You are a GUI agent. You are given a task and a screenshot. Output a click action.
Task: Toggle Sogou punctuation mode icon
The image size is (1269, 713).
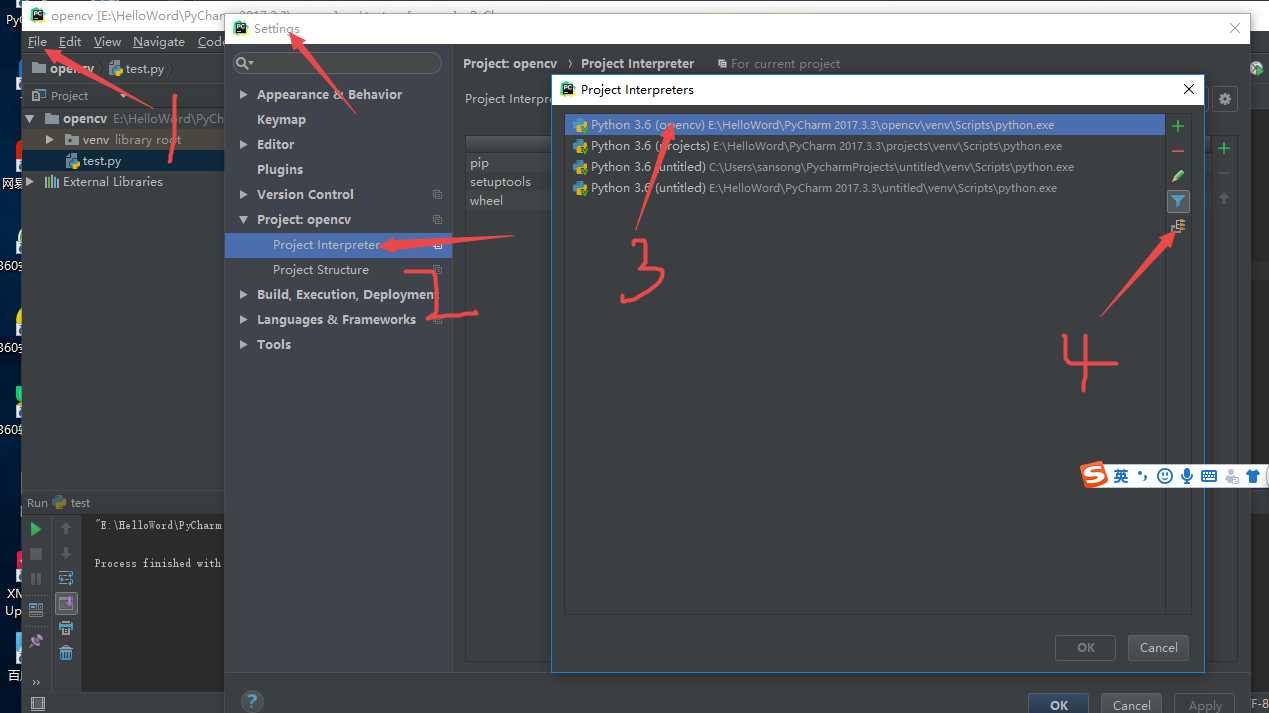1142,476
